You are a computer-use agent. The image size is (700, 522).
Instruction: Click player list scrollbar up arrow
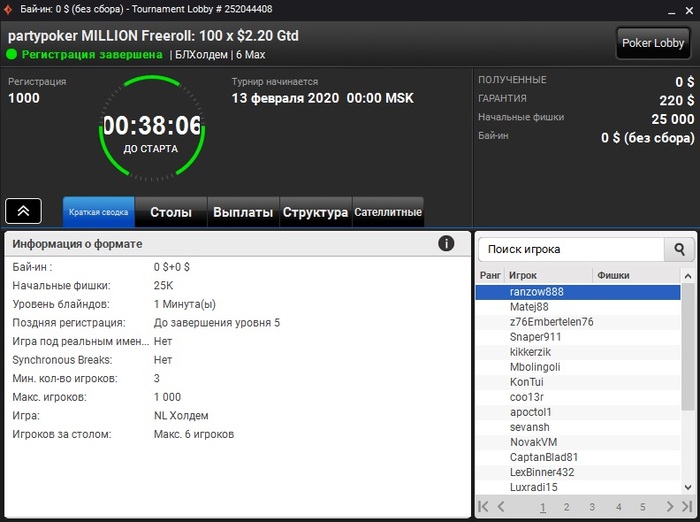(688, 276)
